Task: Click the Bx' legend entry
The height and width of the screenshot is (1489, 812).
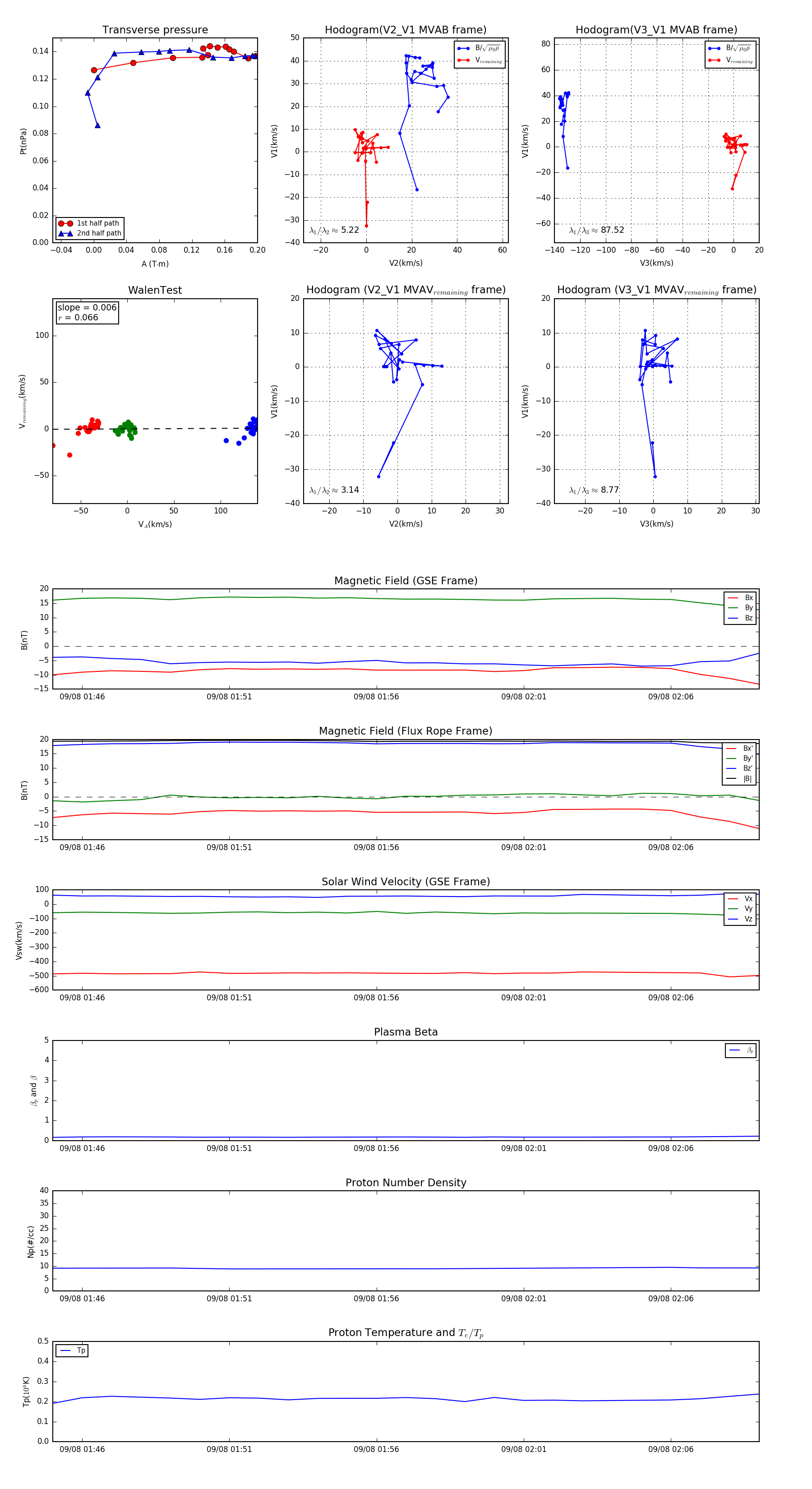Action: [x=740, y=749]
